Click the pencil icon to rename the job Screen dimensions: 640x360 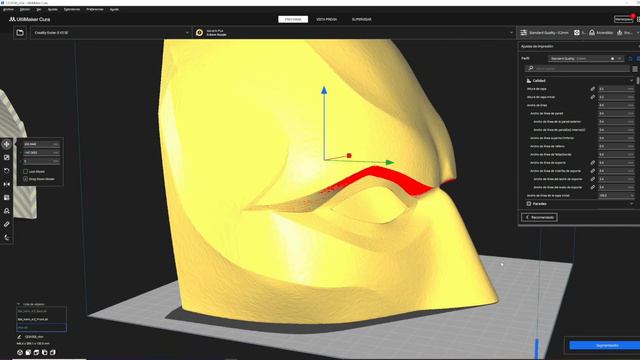19,337
